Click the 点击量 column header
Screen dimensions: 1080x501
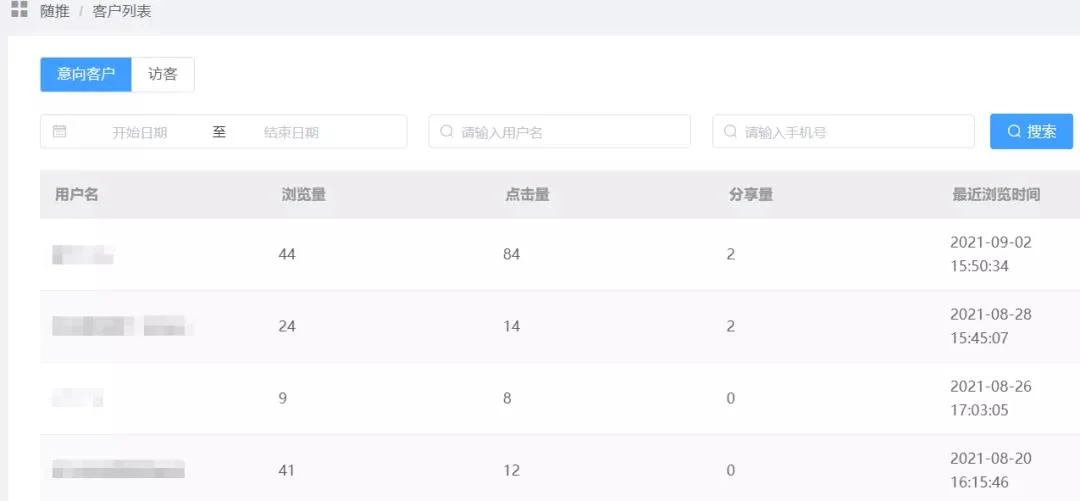(527, 195)
